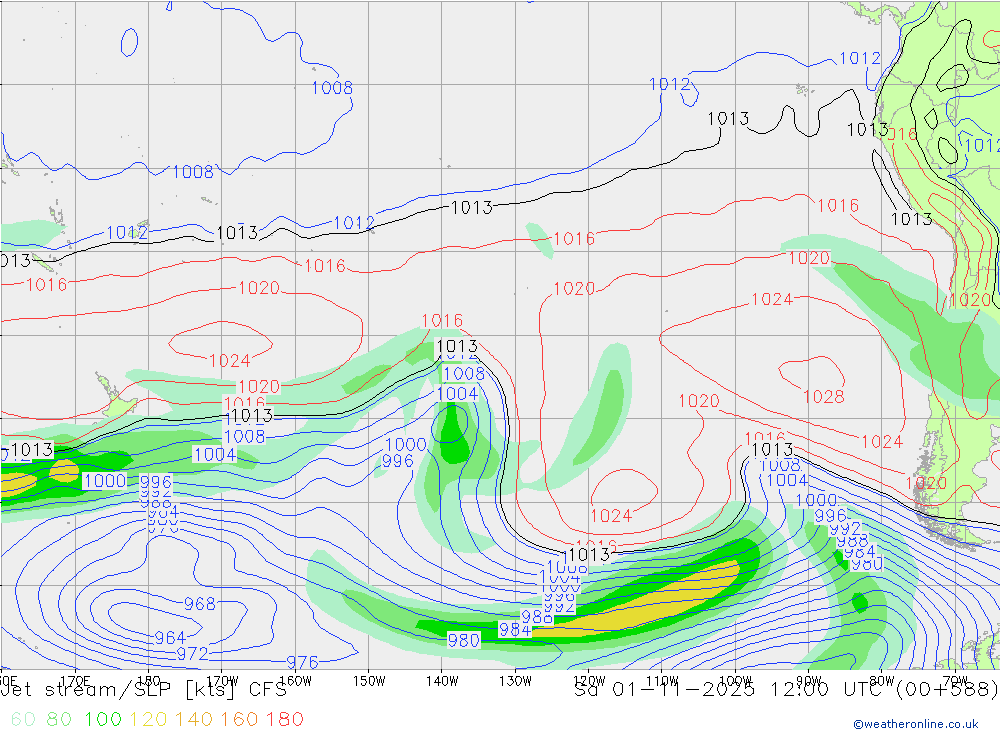Select the 120 kts legend value
1000x733 pixels.
(x=148, y=719)
